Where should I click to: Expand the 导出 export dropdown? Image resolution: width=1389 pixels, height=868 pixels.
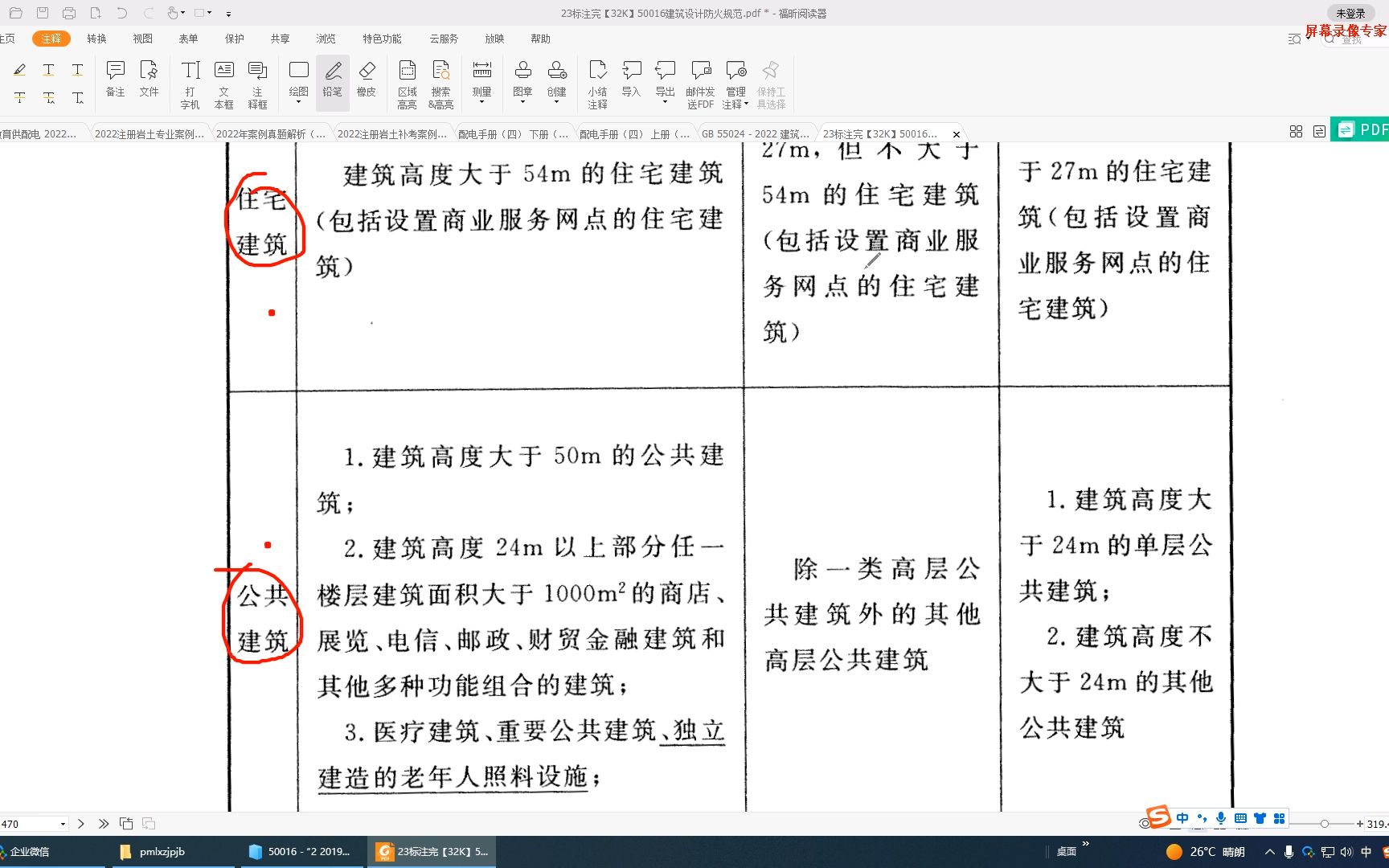pos(665,102)
